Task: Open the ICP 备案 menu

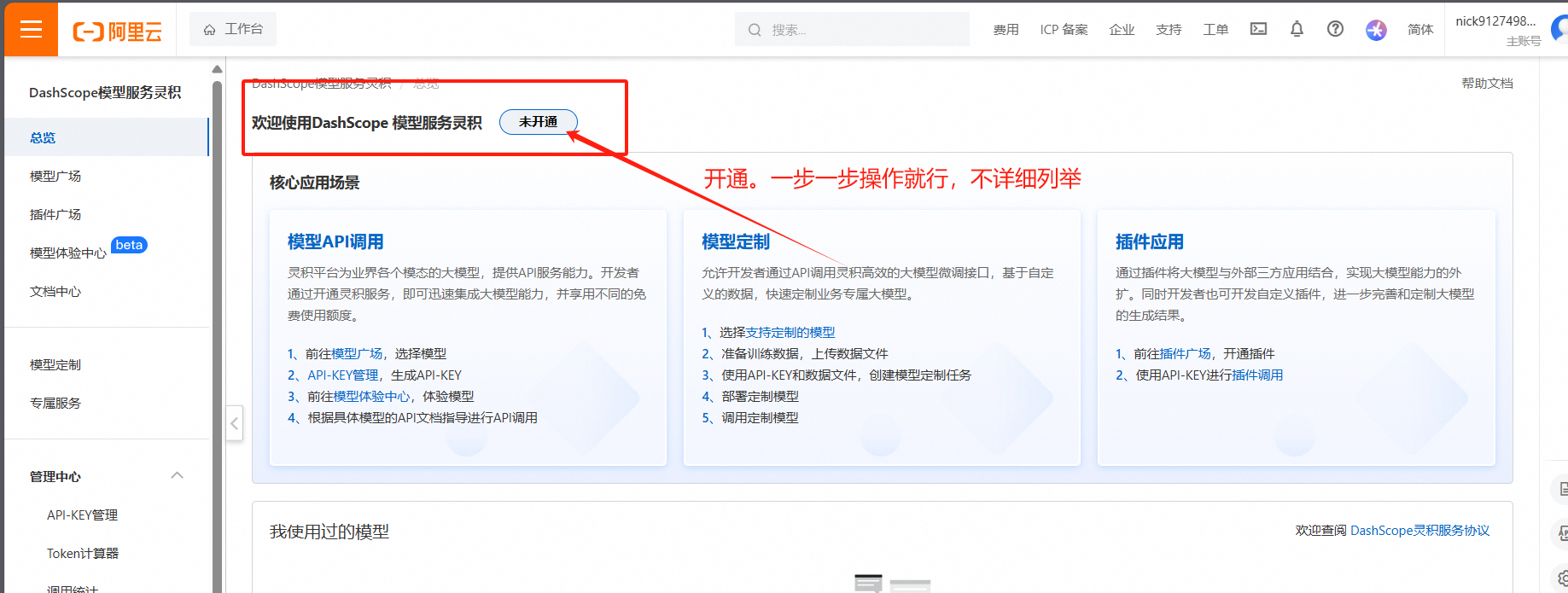Action: pos(1064,30)
